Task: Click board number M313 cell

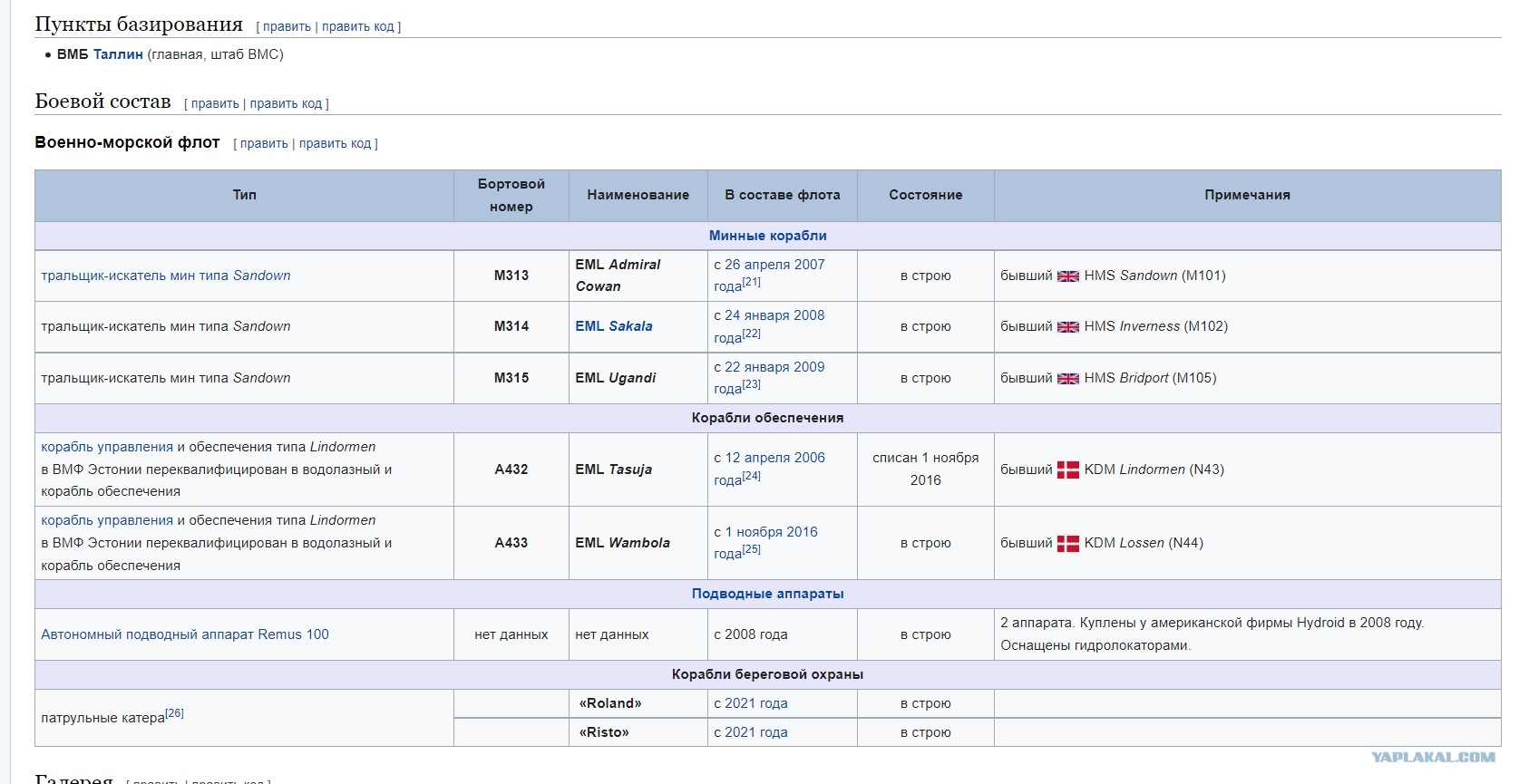Action: coord(511,276)
